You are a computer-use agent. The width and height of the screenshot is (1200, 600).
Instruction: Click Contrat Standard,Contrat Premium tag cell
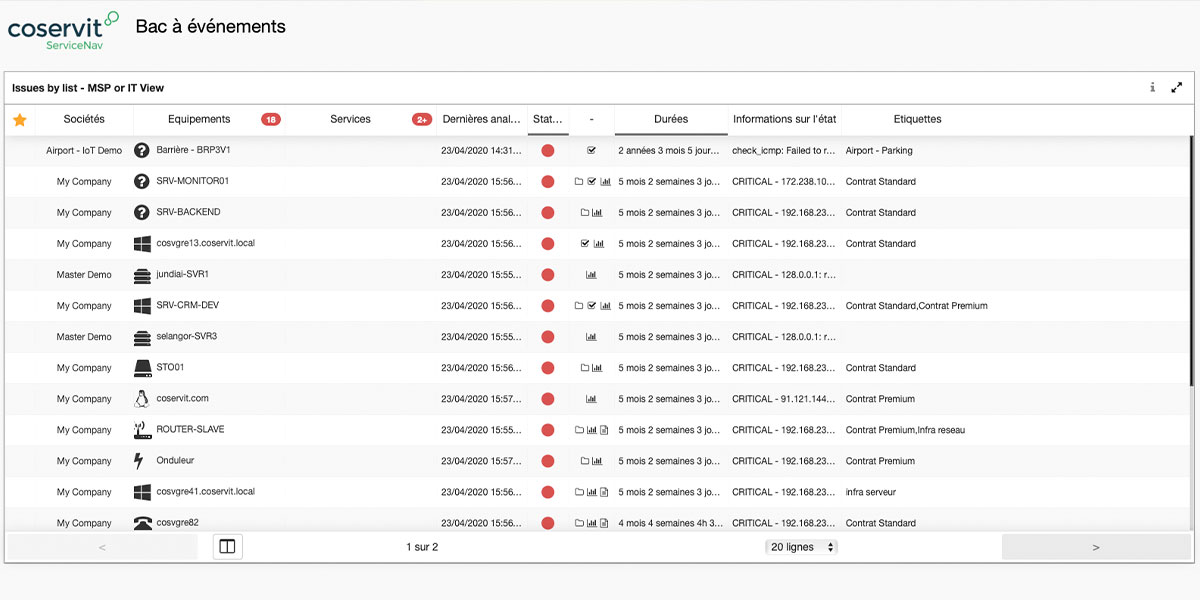tap(917, 306)
